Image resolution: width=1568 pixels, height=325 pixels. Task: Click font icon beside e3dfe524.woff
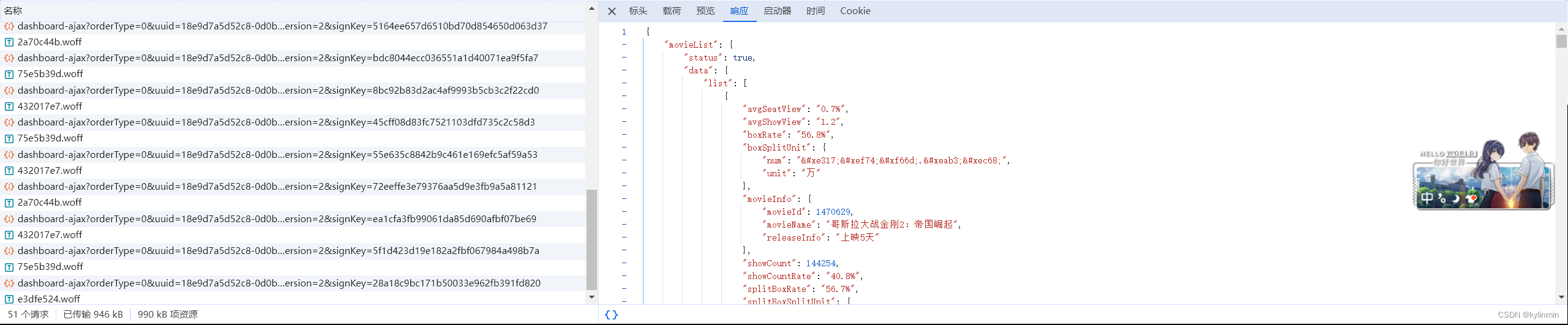[x=9, y=299]
